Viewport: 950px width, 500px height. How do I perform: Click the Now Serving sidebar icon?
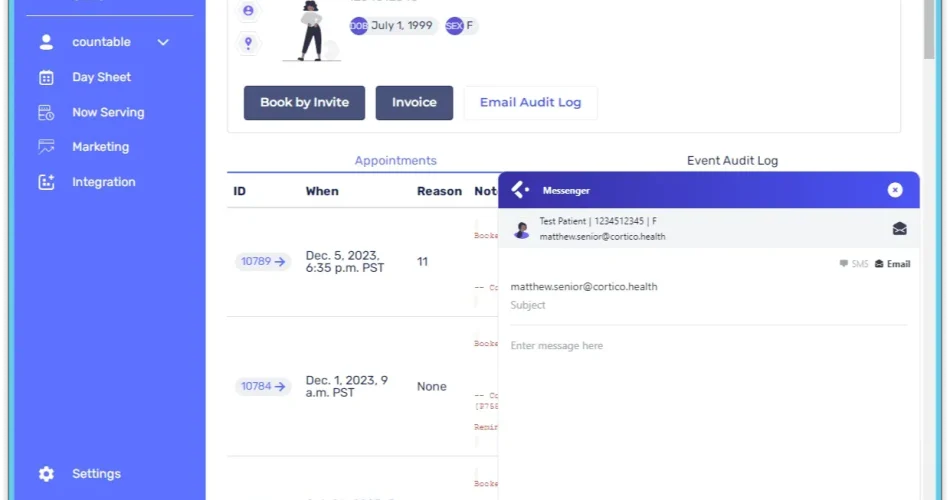[x=46, y=112]
